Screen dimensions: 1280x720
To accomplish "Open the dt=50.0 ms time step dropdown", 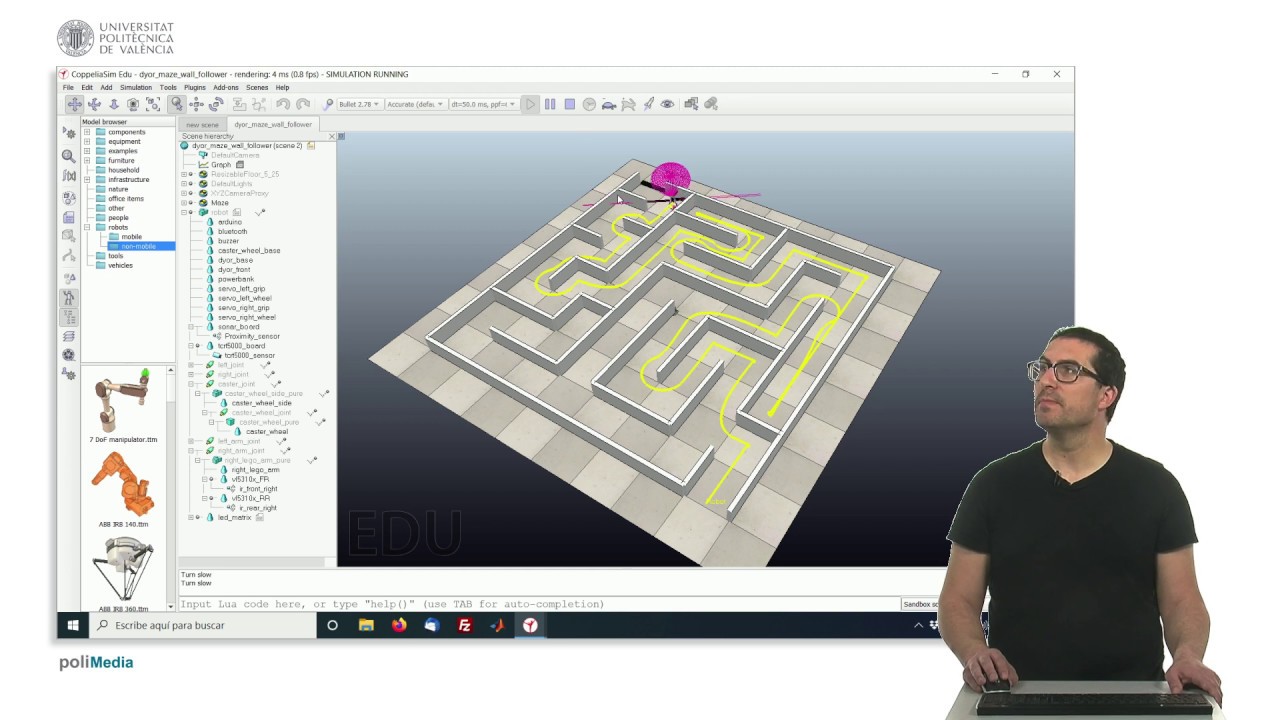I will (x=483, y=104).
